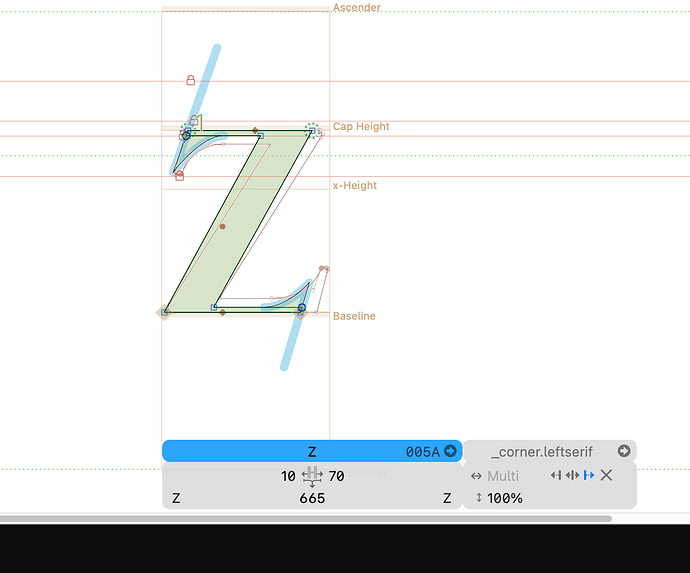
Task: Click the blue Z glyph name field
Action: (312, 452)
